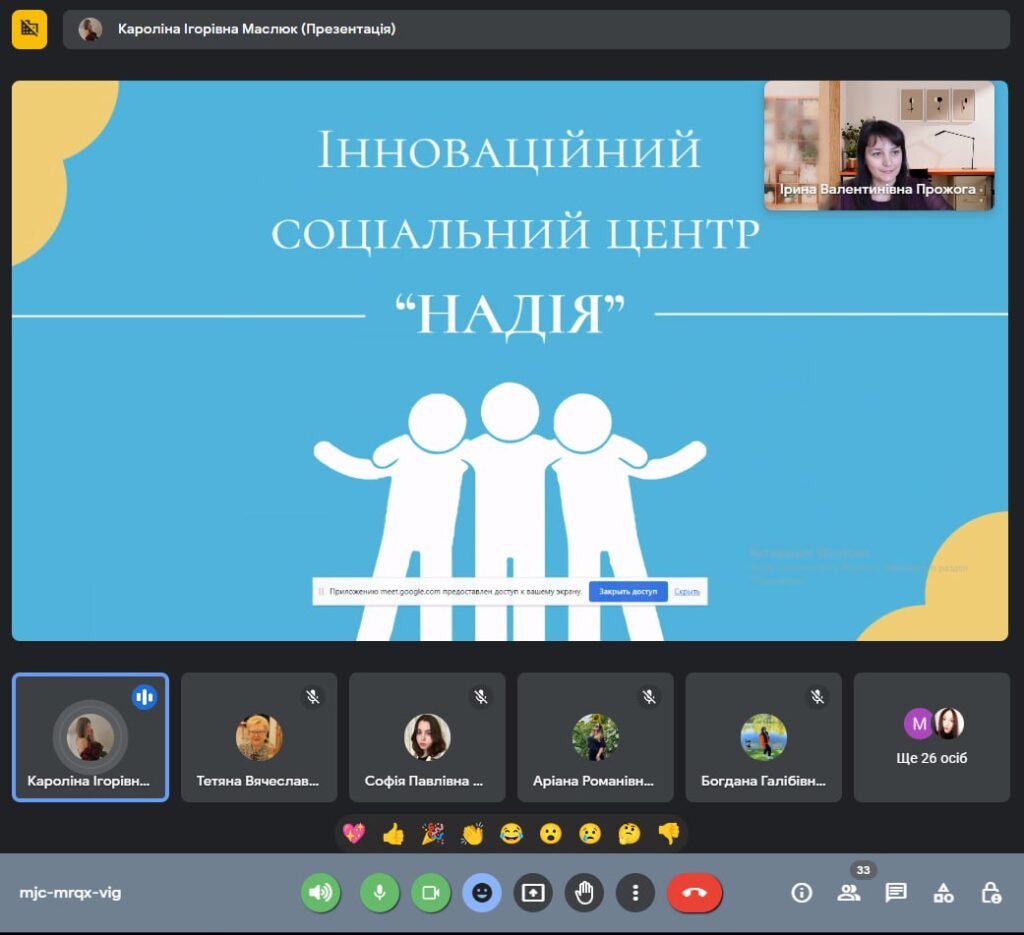Click the yellow icon beside presenter name
Screen dimensions: 1024x935
[x=30, y=29]
